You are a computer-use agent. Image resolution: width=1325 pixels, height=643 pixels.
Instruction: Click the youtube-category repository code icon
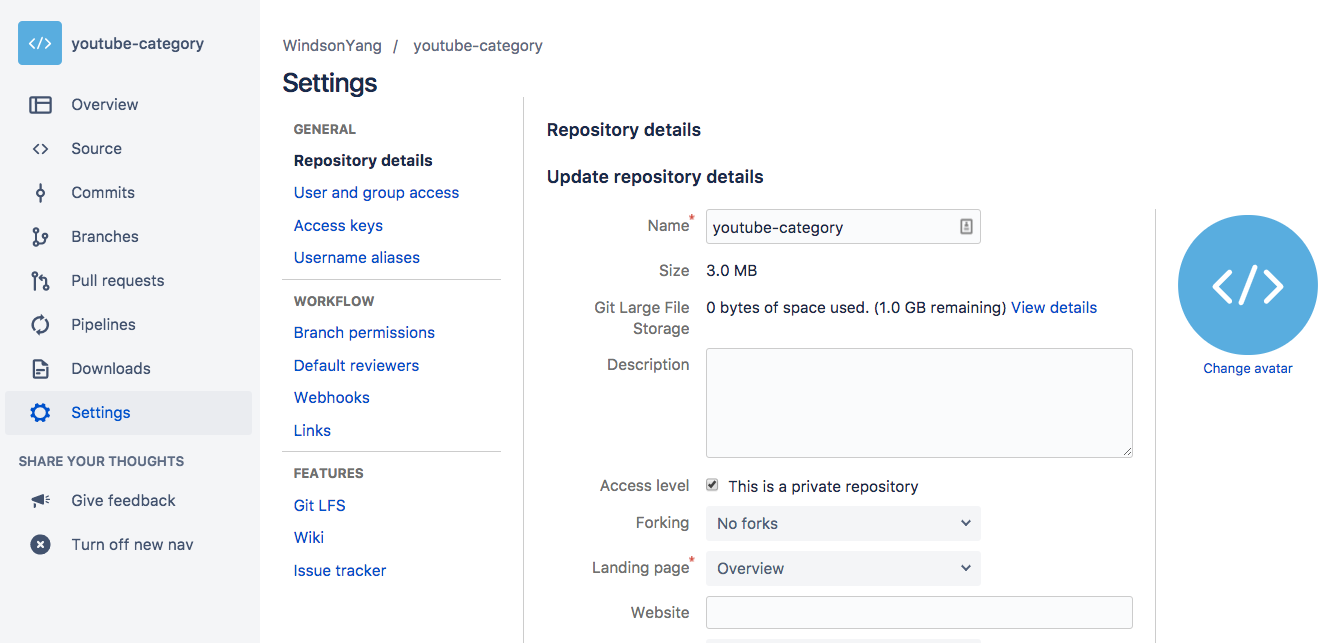[x=40, y=43]
